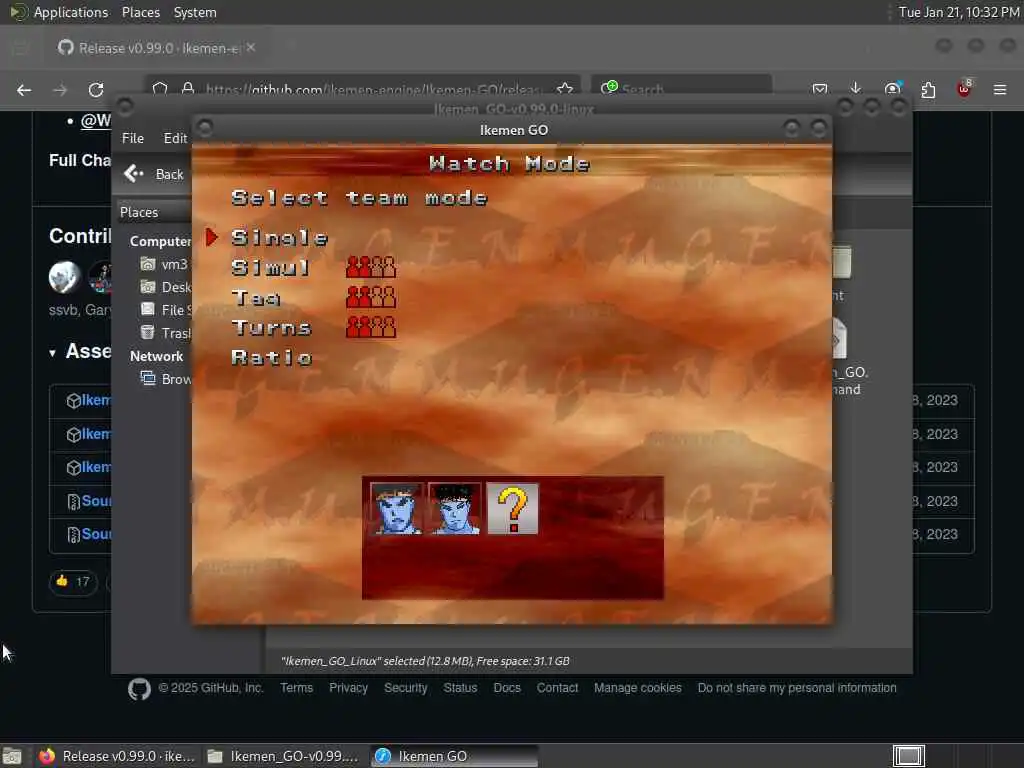Click the first Source code zip icon
The image size is (1024, 768).
coord(73,502)
